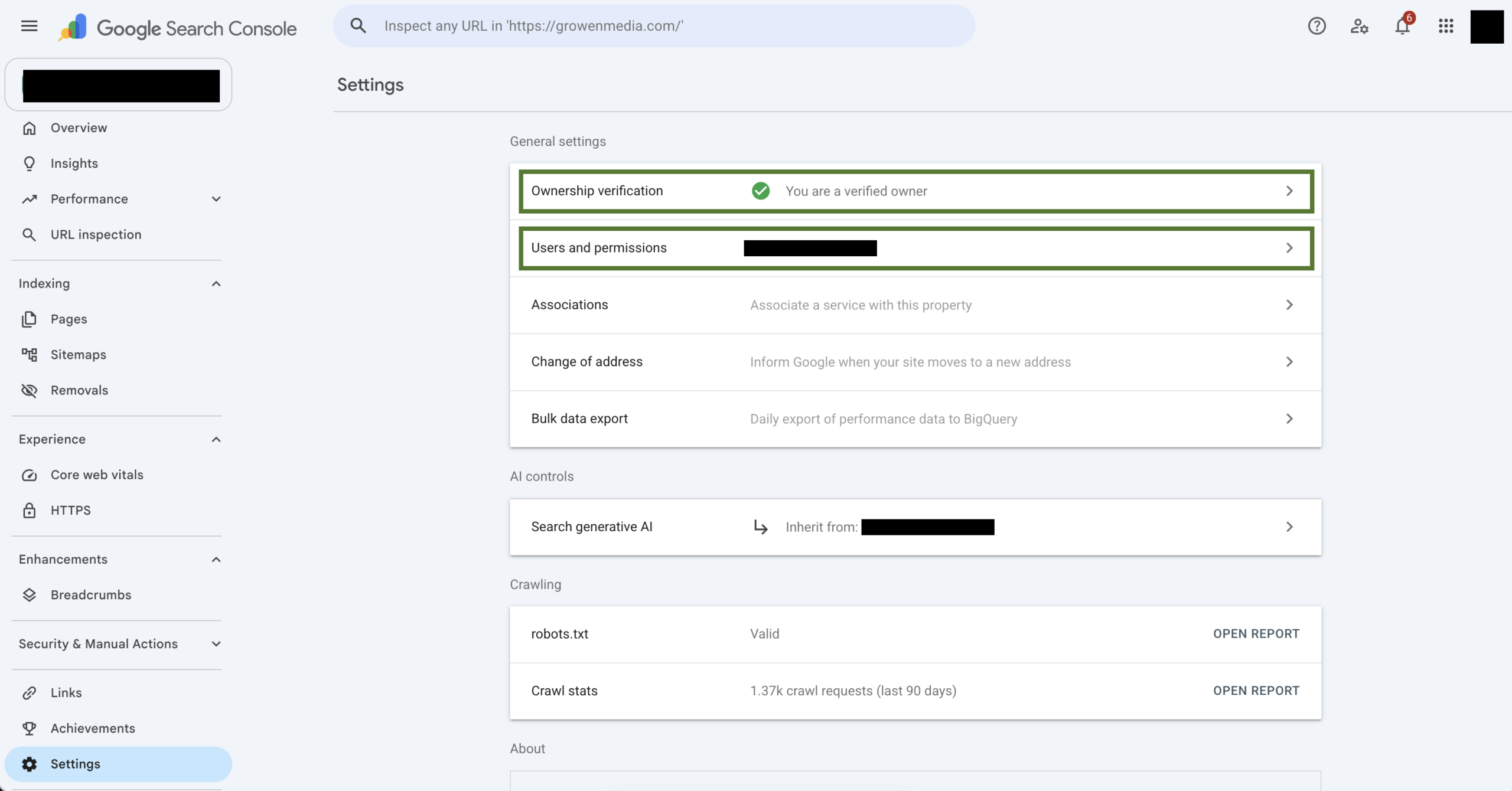Image resolution: width=1512 pixels, height=791 pixels.
Task: Open the Sitemaps page
Action: pos(79,355)
